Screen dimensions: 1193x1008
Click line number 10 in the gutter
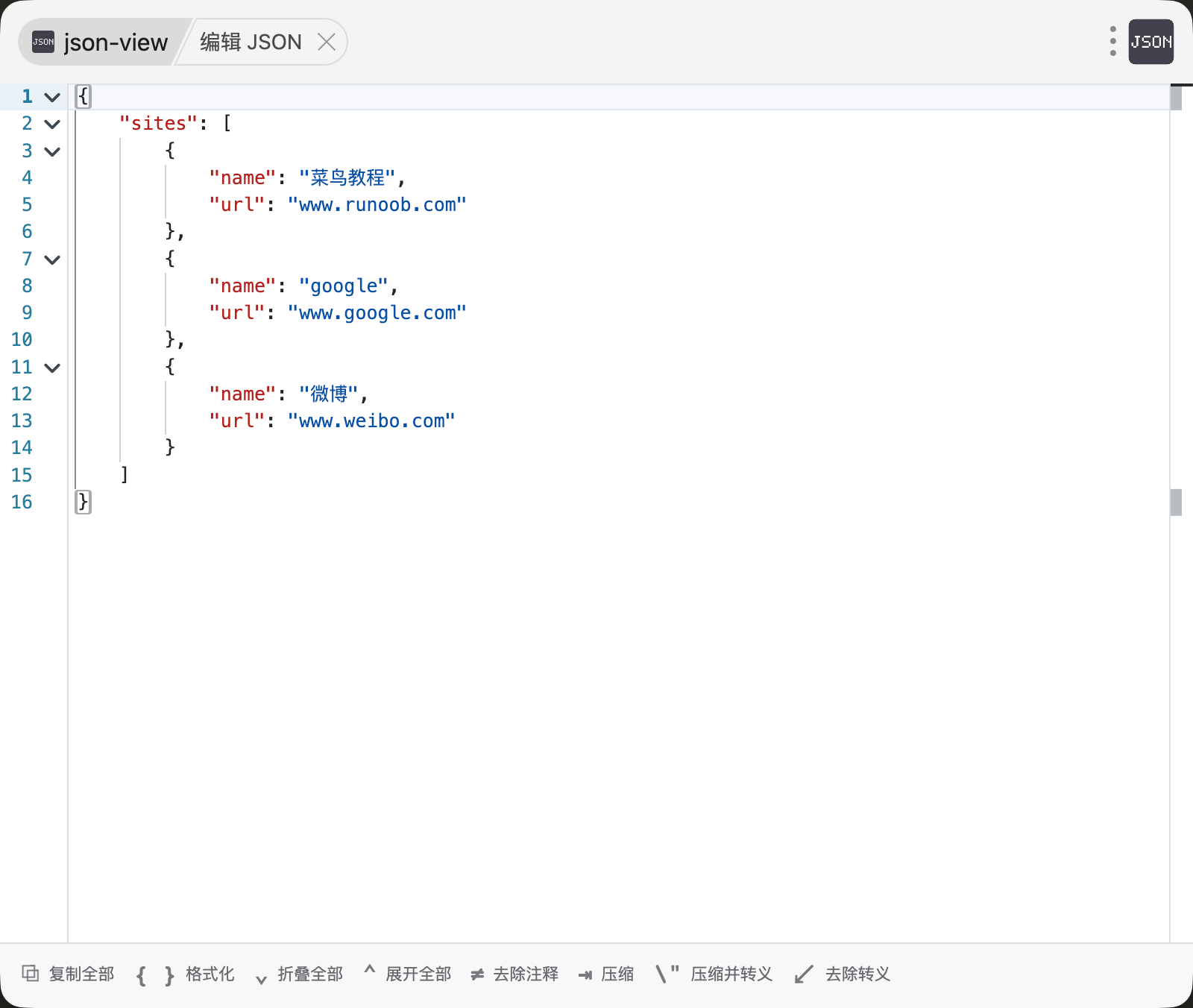point(22,340)
